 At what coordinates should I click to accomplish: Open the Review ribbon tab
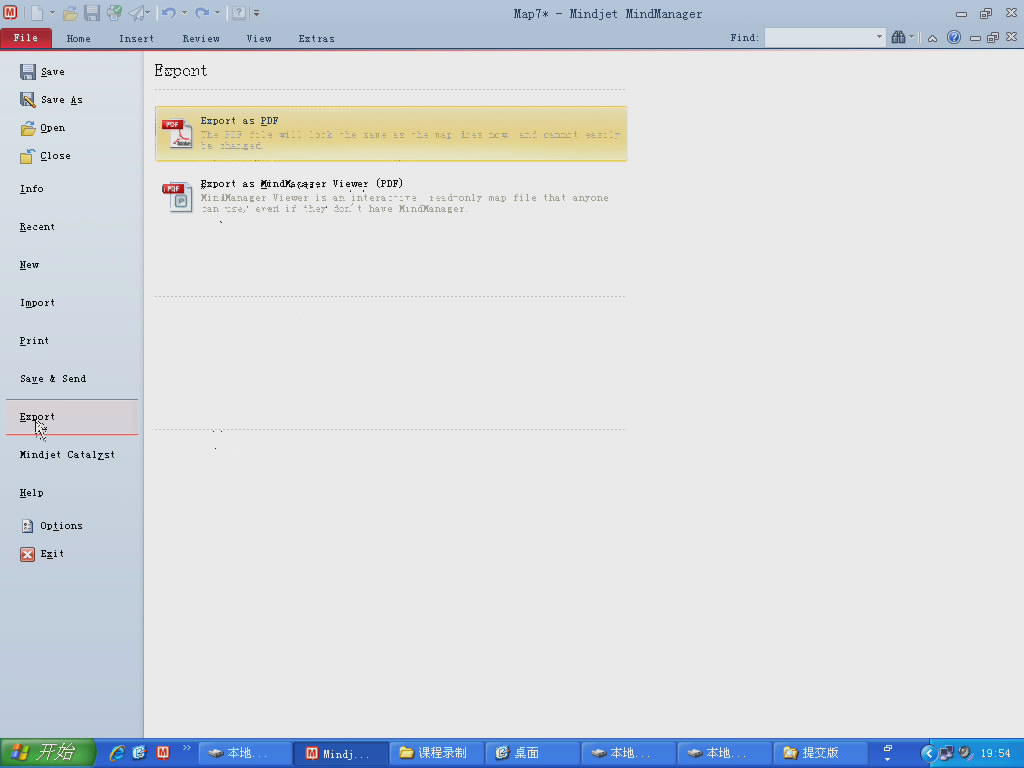[201, 39]
